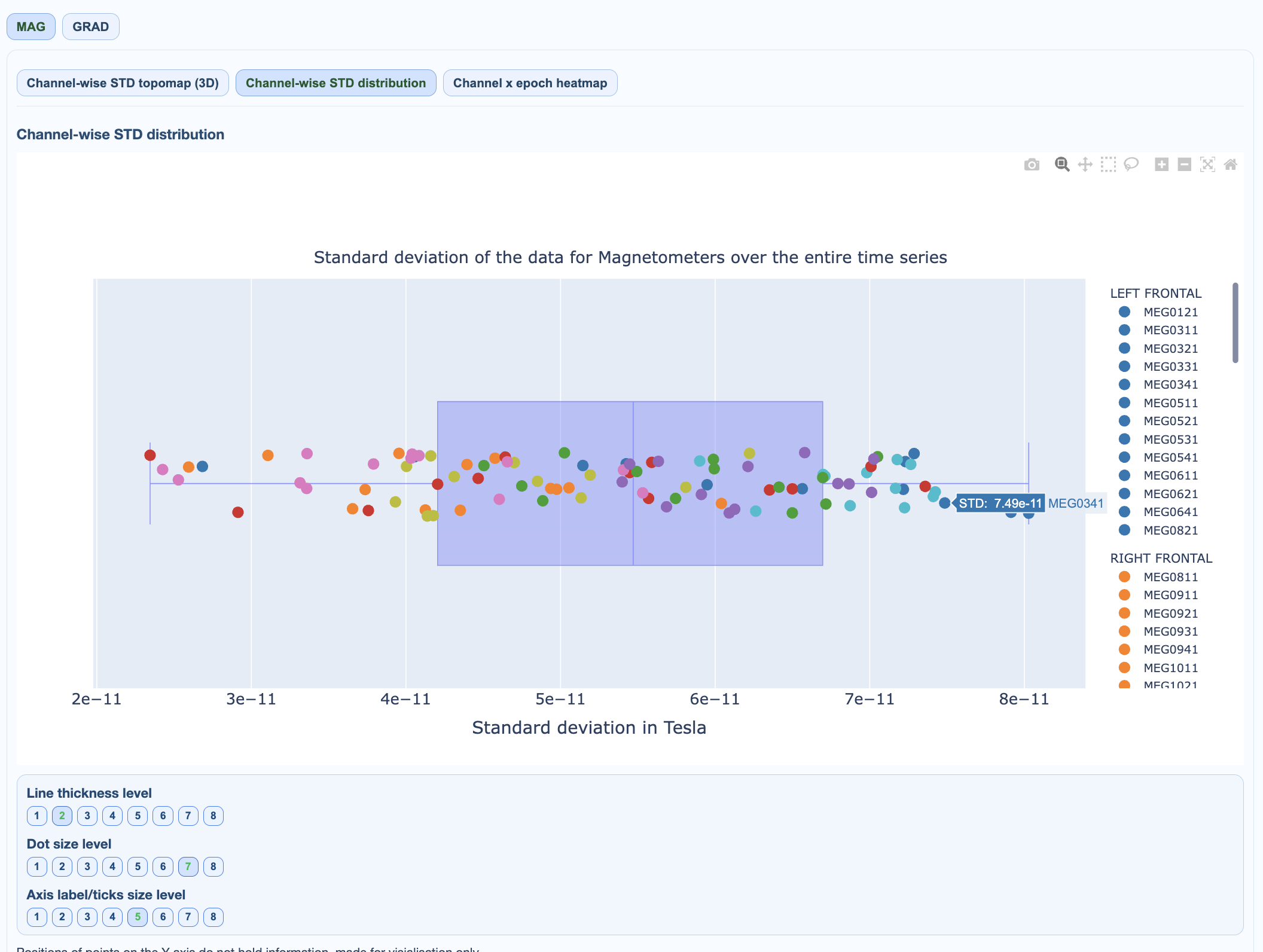Image resolution: width=1263 pixels, height=952 pixels.
Task: Select the Zoom tool in modebar
Action: 1061,164
